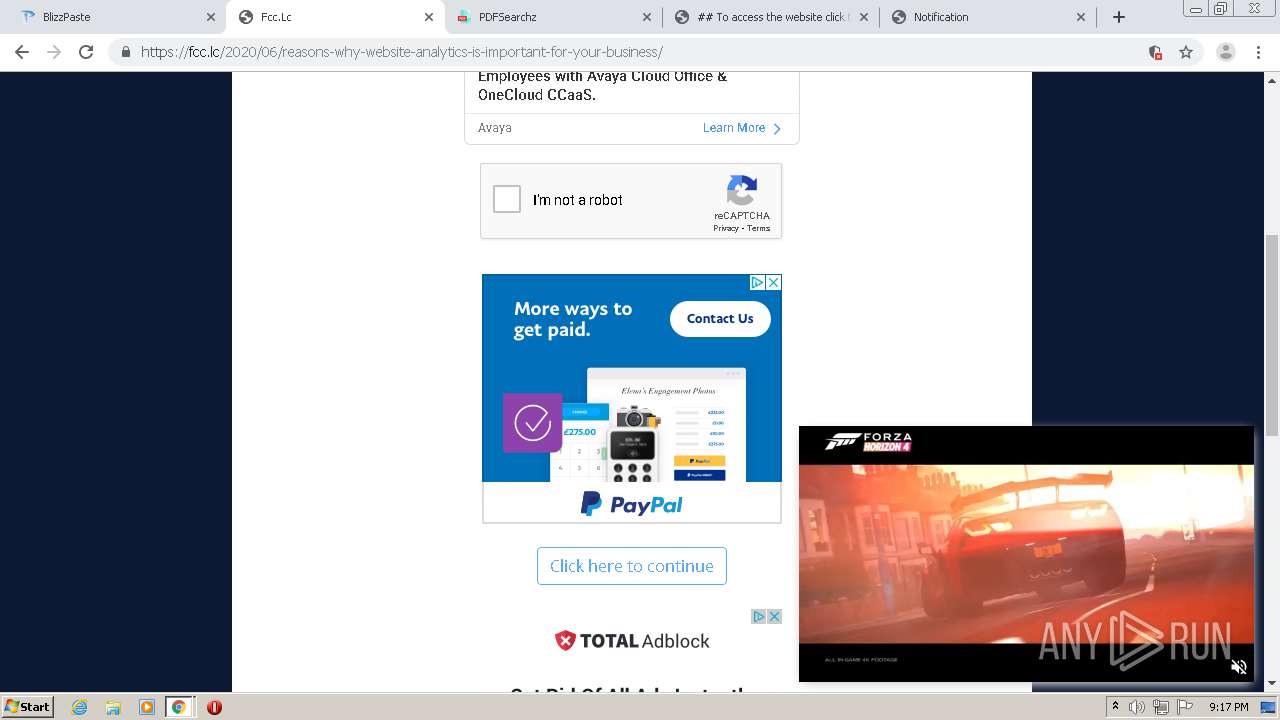Viewport: 1280px width, 720px height.
Task: Open a new browser tab
Action: [x=1119, y=17]
